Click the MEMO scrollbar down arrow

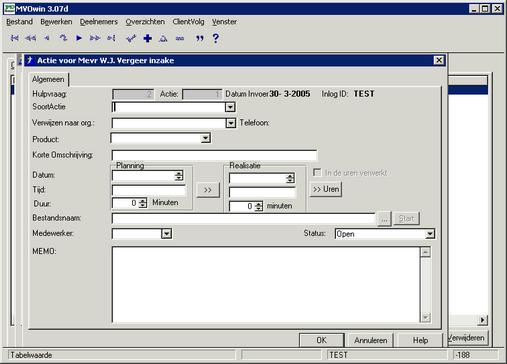tap(425, 317)
